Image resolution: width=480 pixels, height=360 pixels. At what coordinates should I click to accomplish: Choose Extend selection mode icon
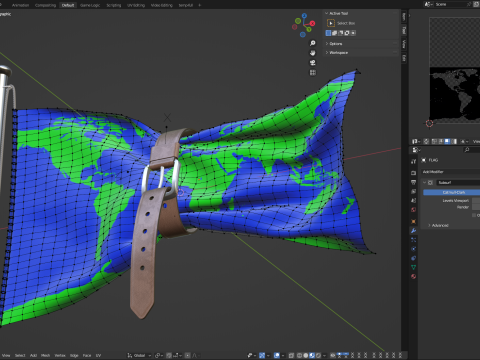334,33
